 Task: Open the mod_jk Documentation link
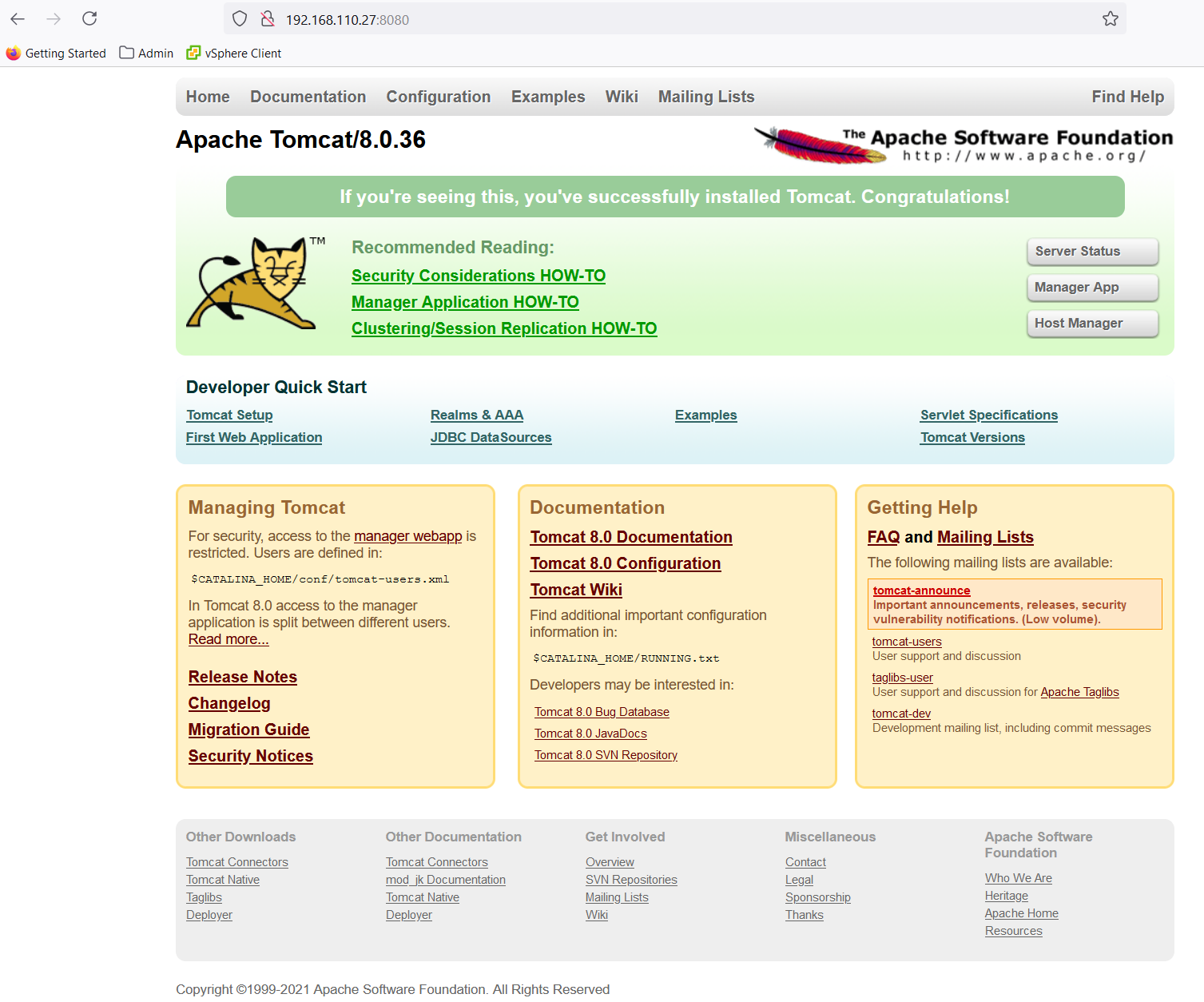click(446, 880)
